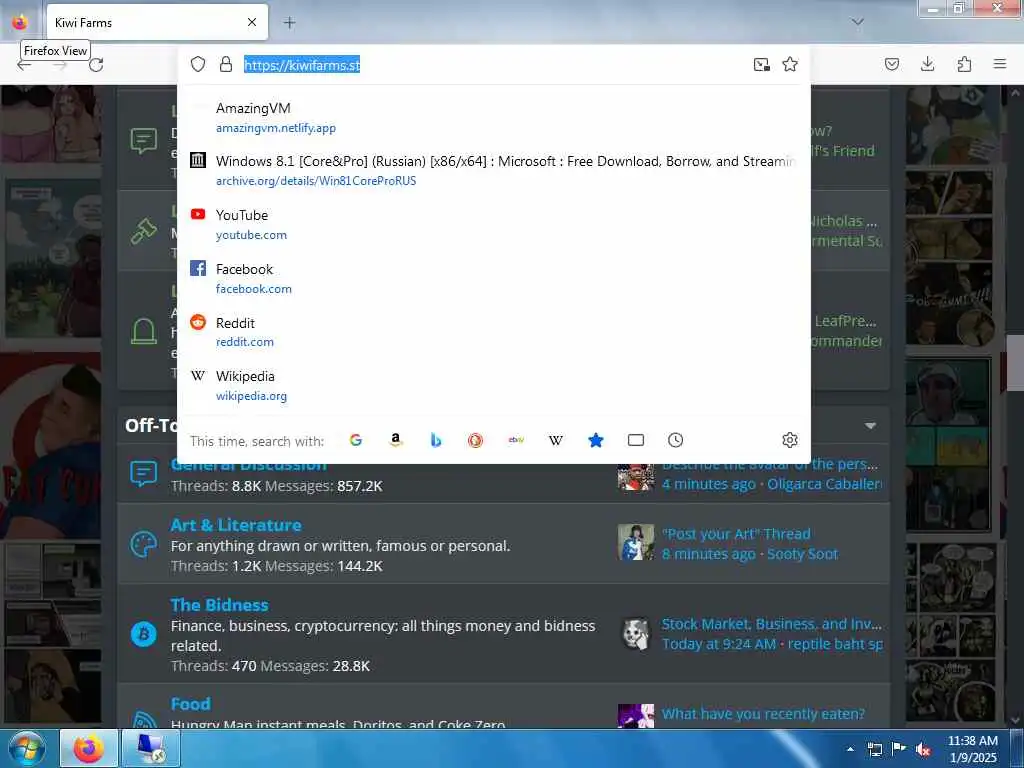This screenshot has width=1024, height=768.
Task: Close the Kiwi Farms tab
Action: tap(252, 23)
